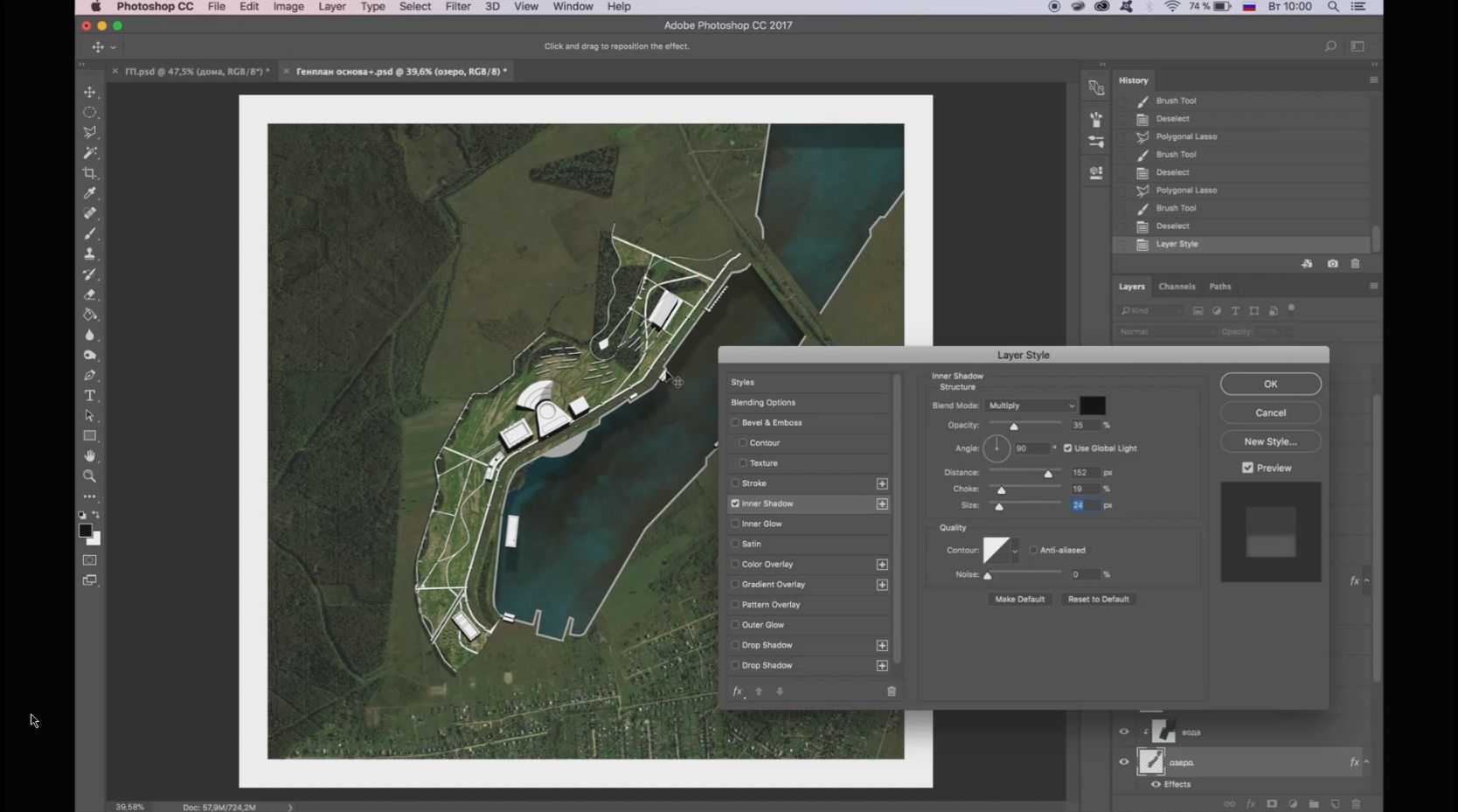Select the Pen tool
The image size is (1458, 812).
point(90,375)
